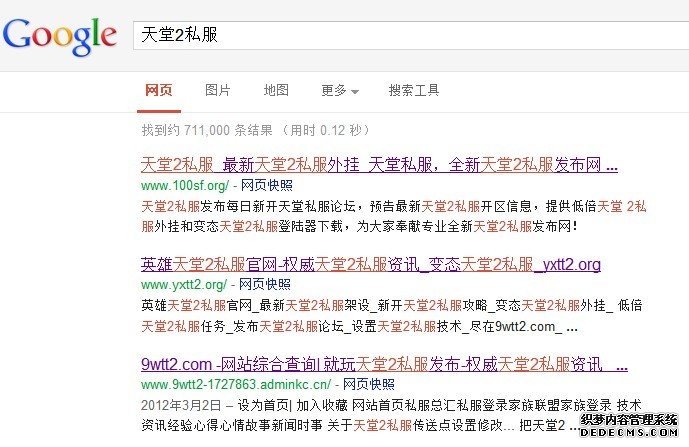Click the Google logo
The width and height of the screenshot is (689, 447).
60,36
